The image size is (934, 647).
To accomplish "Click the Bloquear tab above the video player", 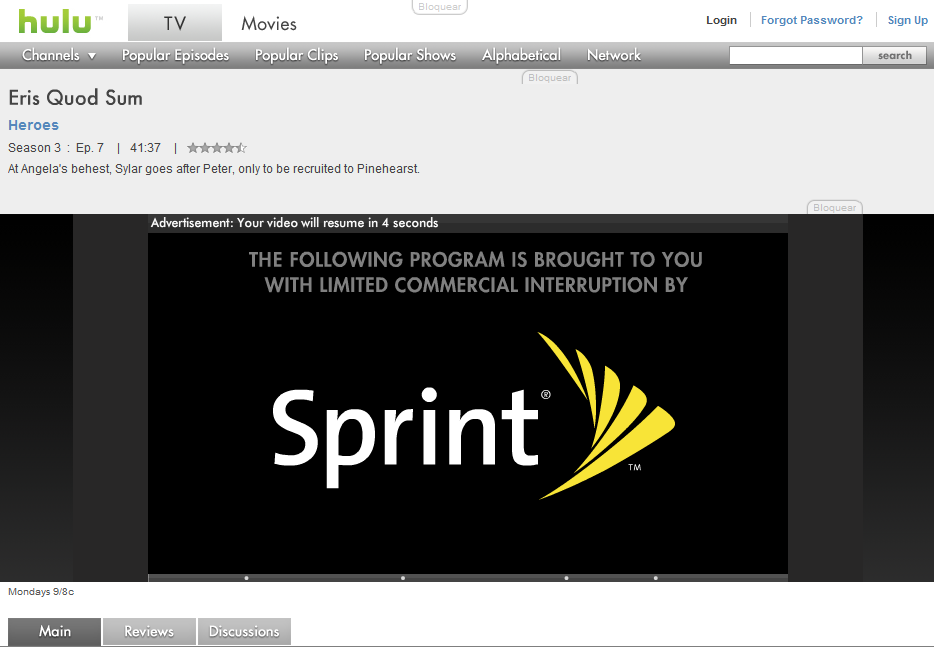I will (x=835, y=207).
